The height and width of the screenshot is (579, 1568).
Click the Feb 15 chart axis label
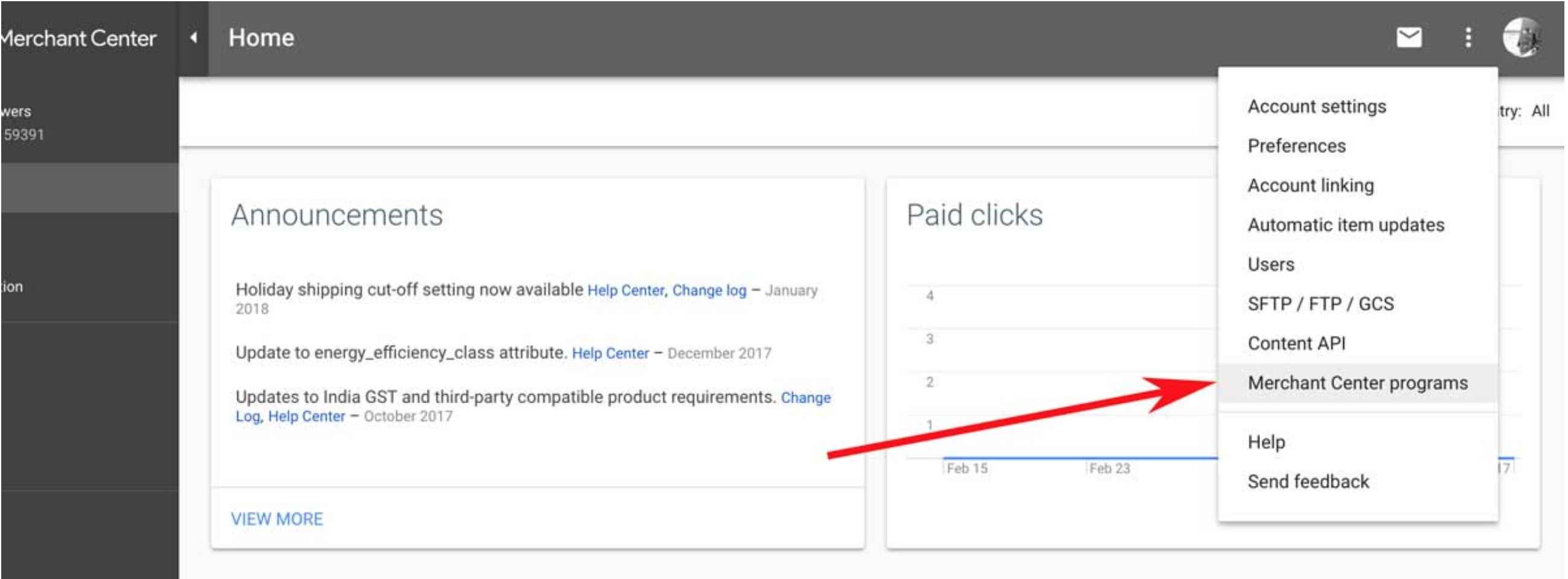tap(966, 468)
